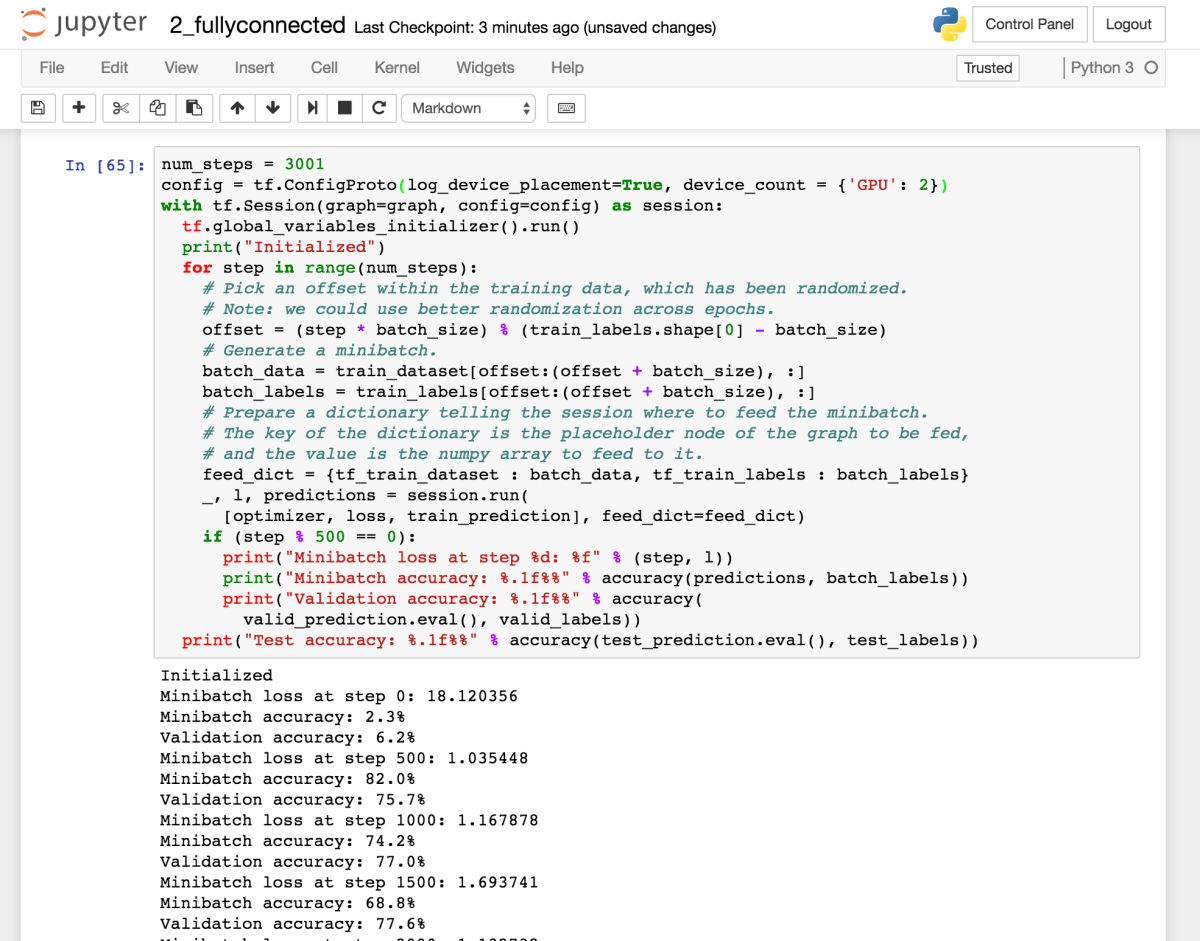Insert a cell below with plus icon

coord(79,108)
